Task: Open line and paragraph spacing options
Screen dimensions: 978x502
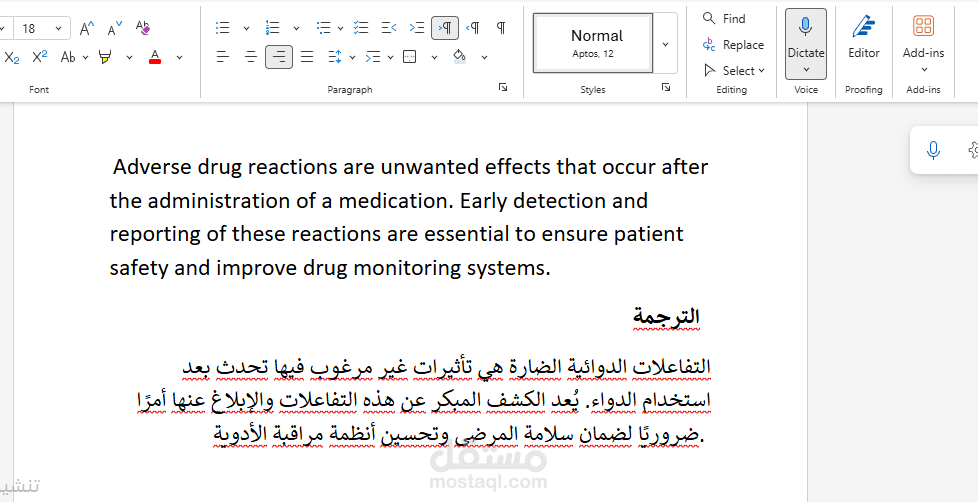Action: click(x=335, y=57)
